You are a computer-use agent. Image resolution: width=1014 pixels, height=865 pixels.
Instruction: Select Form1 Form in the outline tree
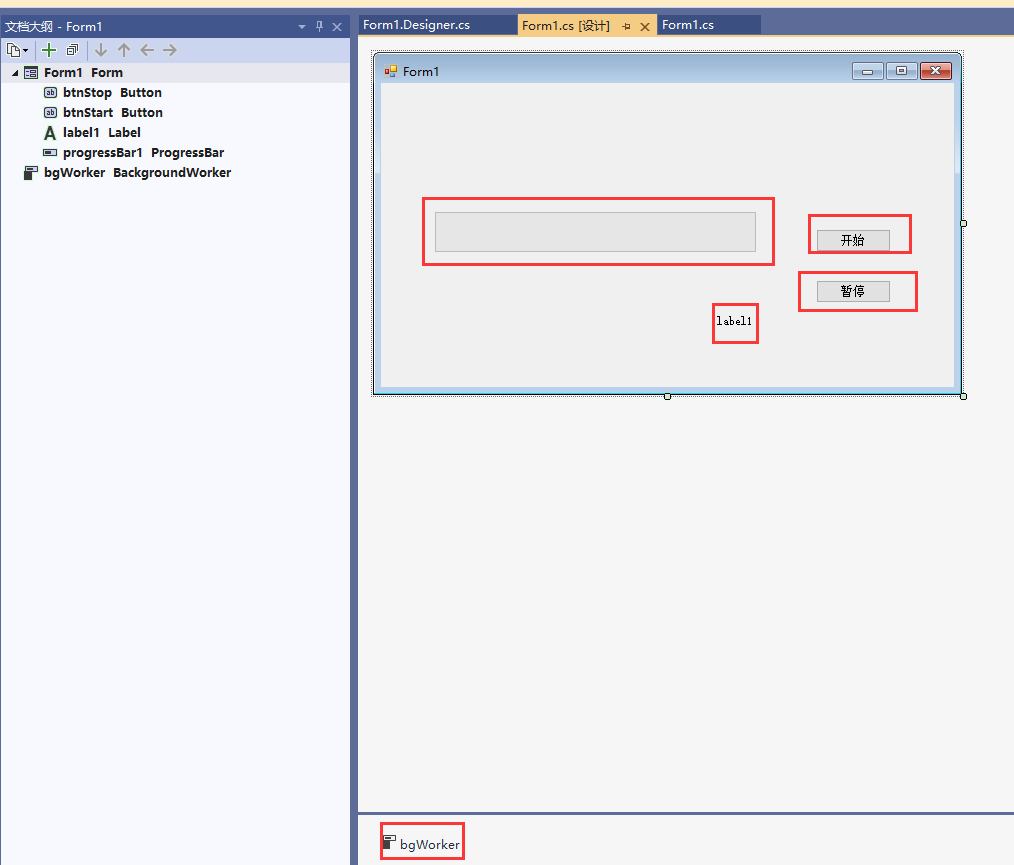(x=83, y=72)
